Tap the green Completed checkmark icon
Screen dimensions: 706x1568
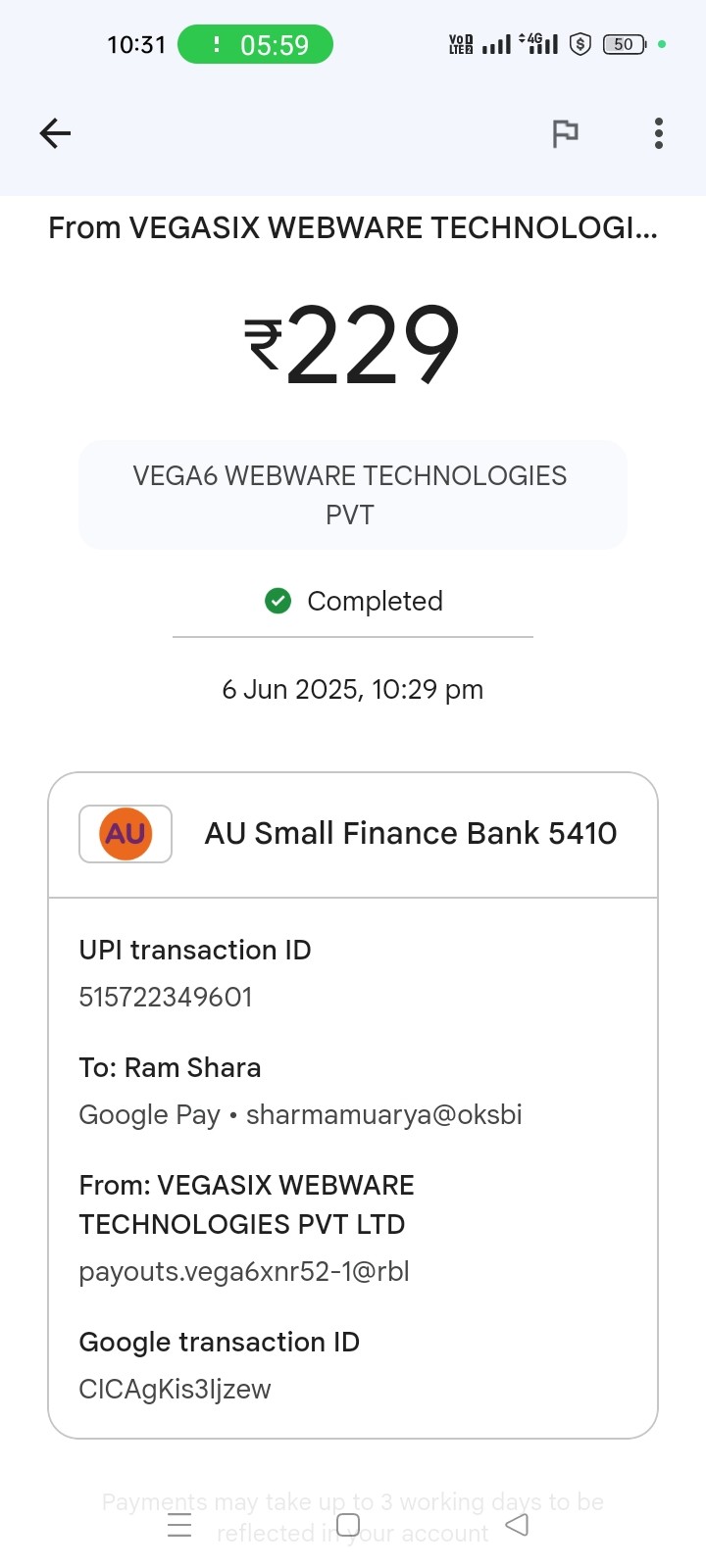pos(278,601)
